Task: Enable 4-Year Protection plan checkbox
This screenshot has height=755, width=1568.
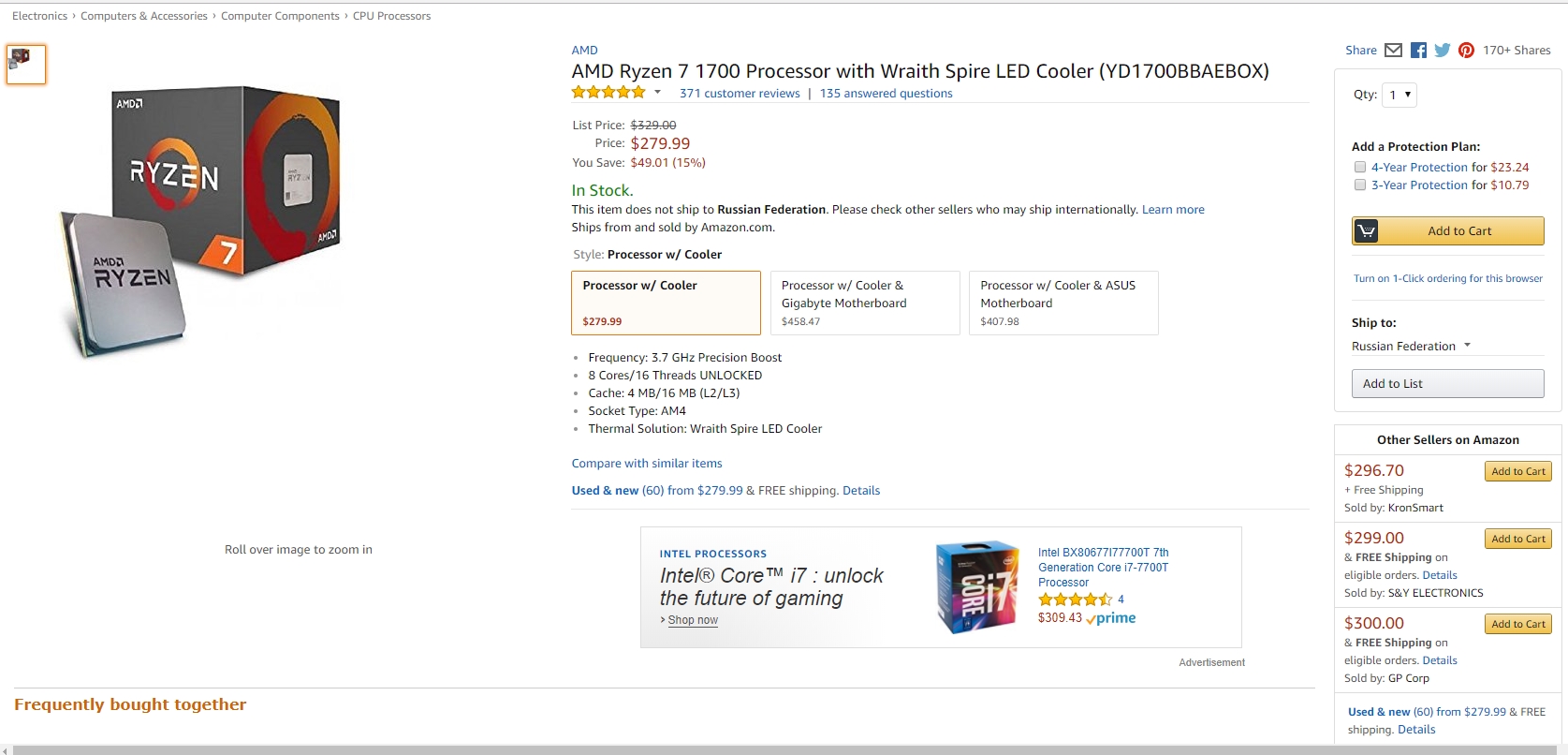Action: (x=1360, y=168)
